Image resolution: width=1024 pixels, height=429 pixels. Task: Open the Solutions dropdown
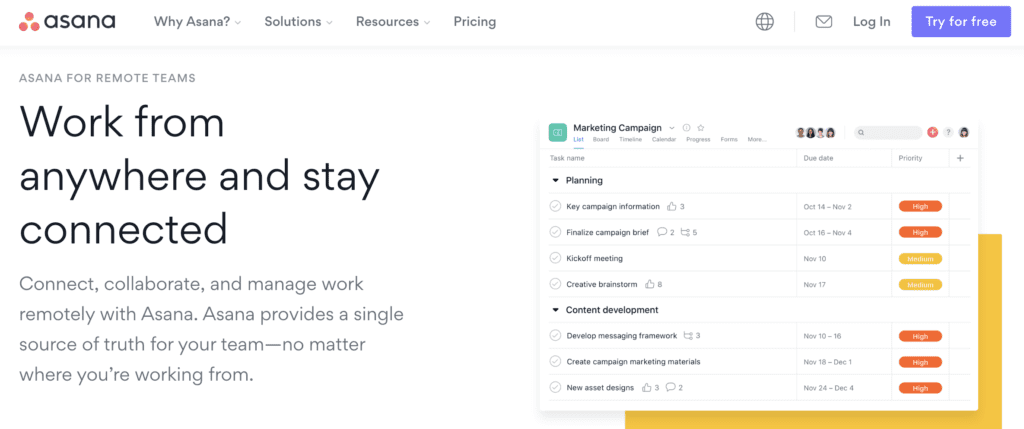[x=298, y=22]
